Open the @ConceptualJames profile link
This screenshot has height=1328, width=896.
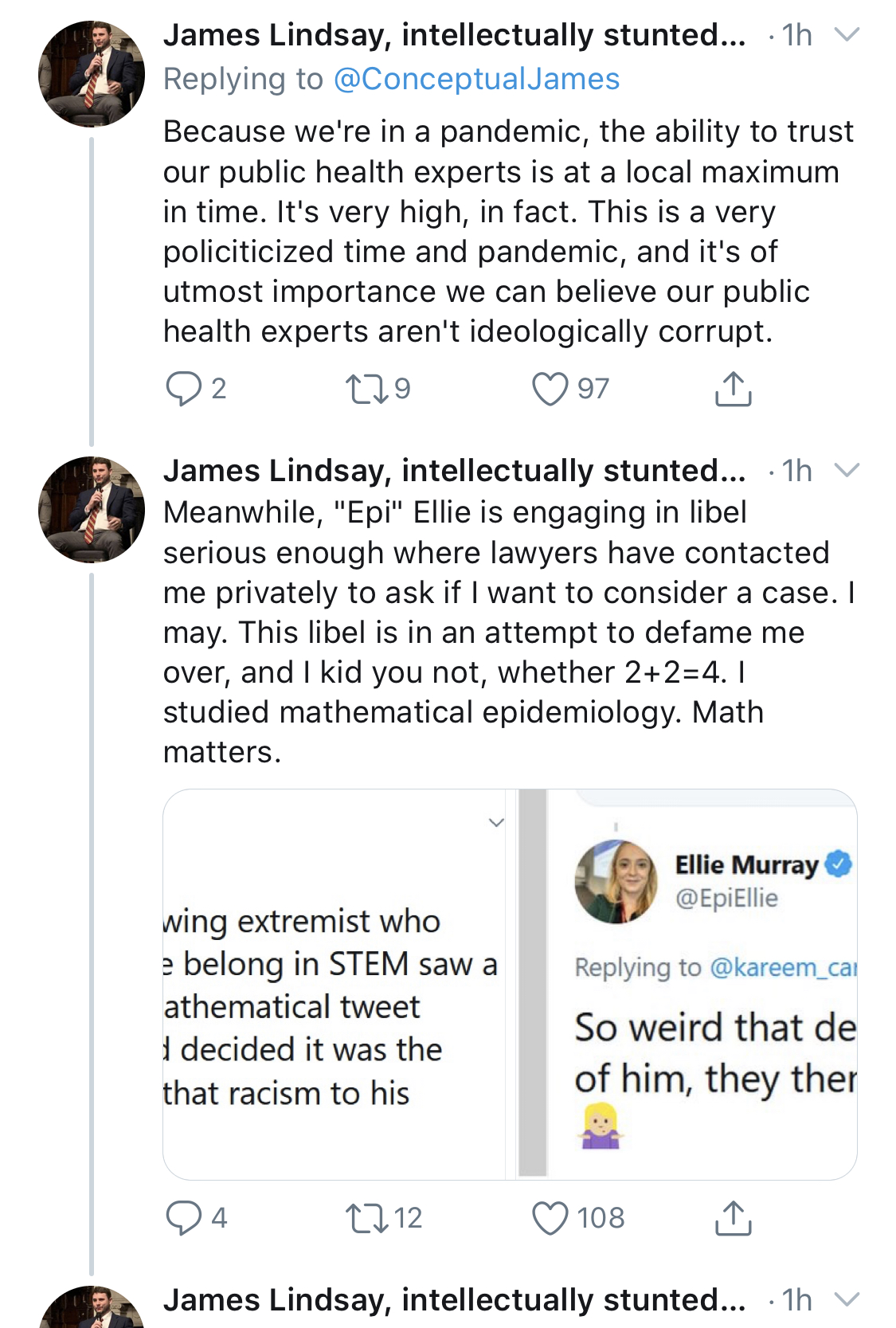pos(476,80)
